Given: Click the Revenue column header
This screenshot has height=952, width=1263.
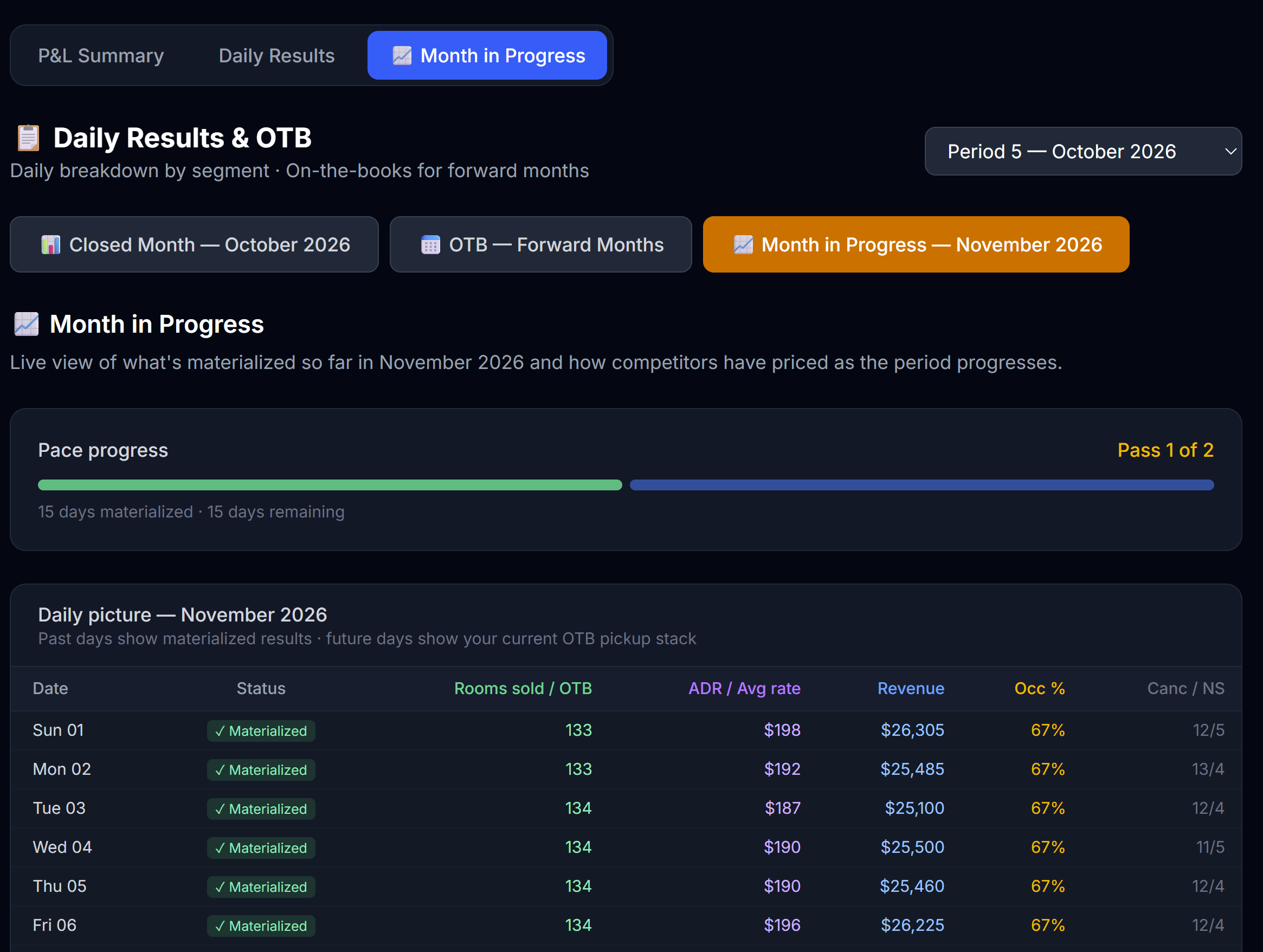Looking at the screenshot, I should pos(911,688).
